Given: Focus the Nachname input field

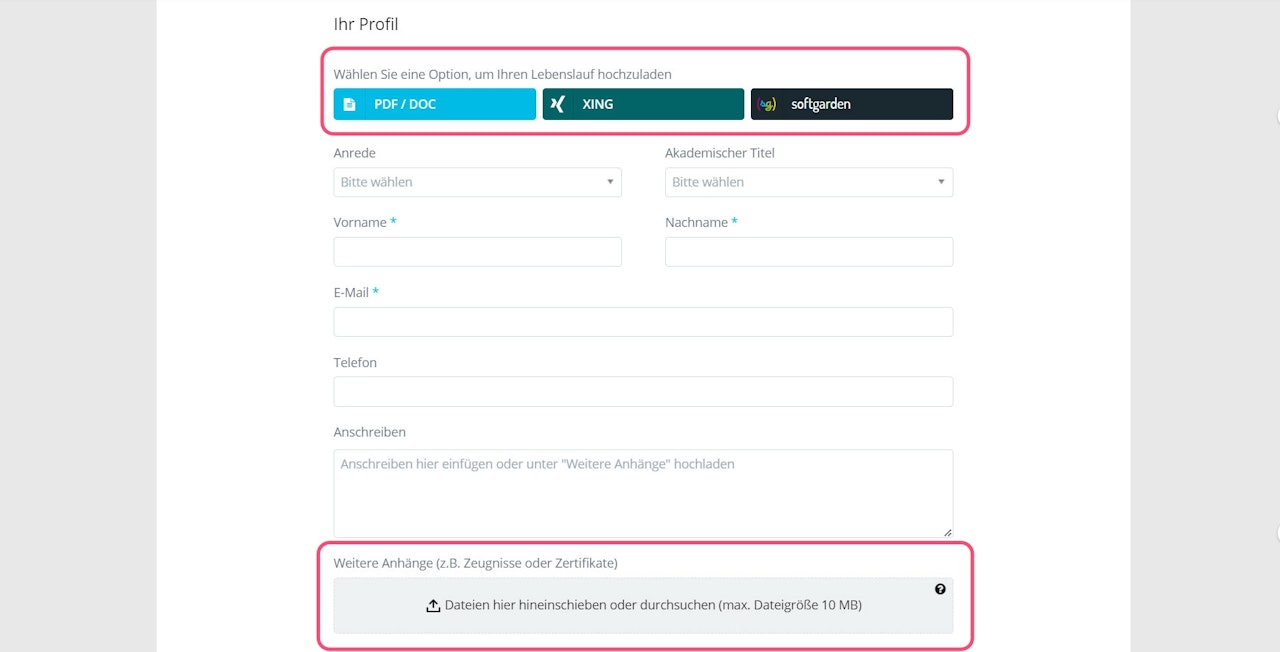Looking at the screenshot, I should [808, 252].
